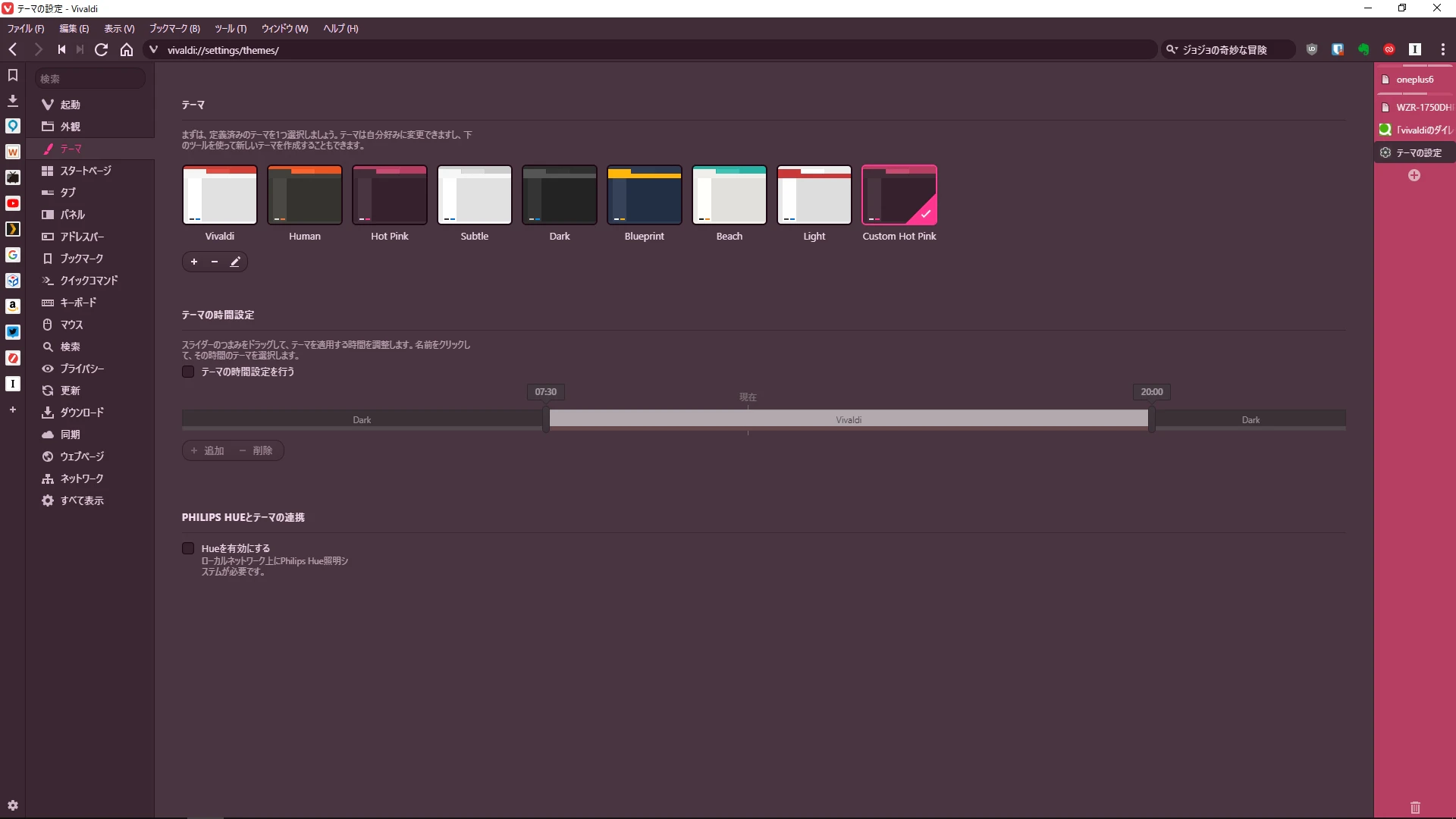Open the アドレスバー settings section
This screenshot has width=1456, height=819.
[x=90, y=237]
